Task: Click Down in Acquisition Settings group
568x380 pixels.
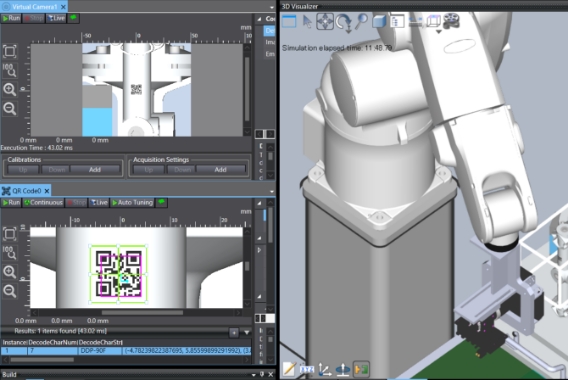Action: point(182,169)
